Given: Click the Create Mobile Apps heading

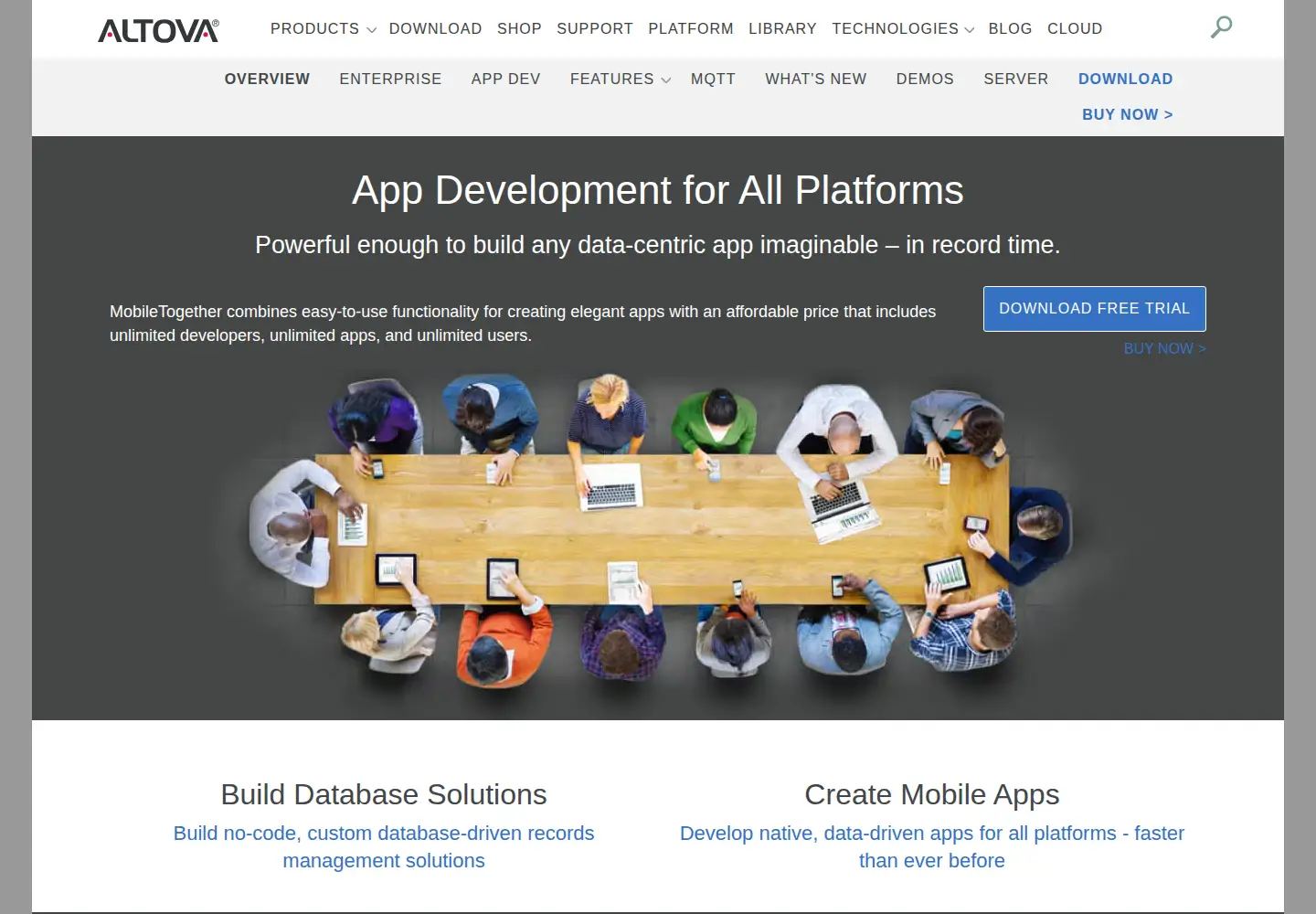Looking at the screenshot, I should tap(932, 794).
